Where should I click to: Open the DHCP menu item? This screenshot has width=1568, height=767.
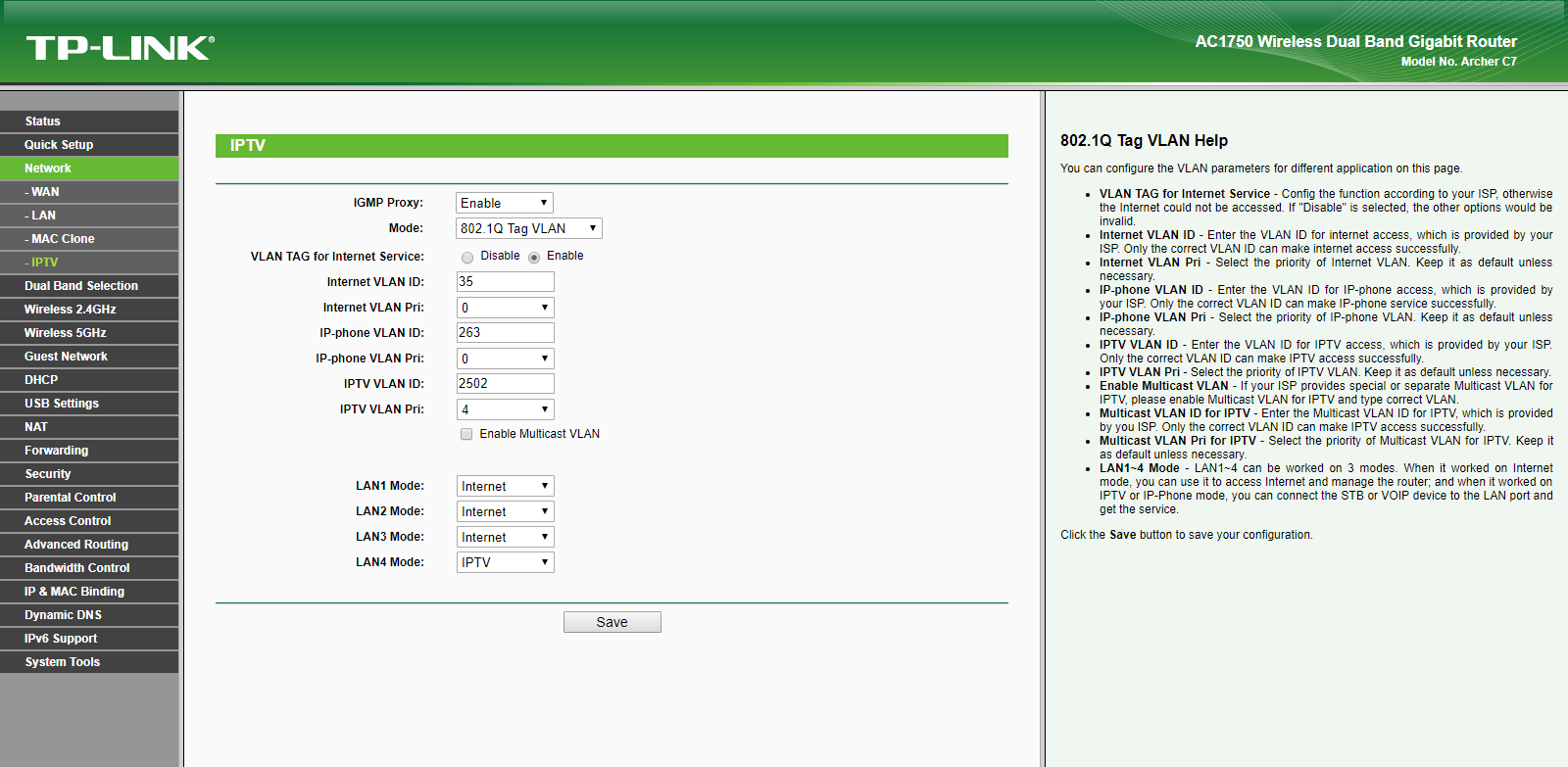[x=89, y=380]
